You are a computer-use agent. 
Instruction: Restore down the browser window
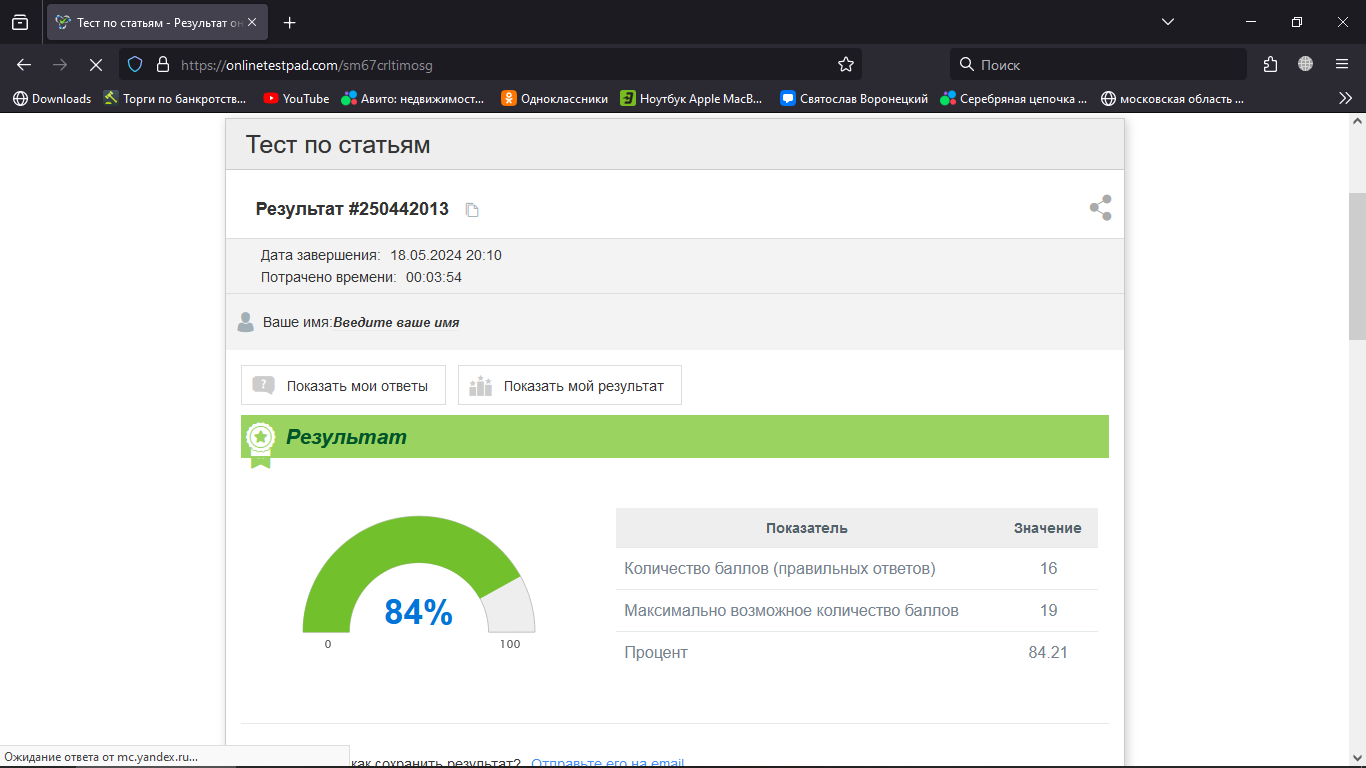(1297, 22)
